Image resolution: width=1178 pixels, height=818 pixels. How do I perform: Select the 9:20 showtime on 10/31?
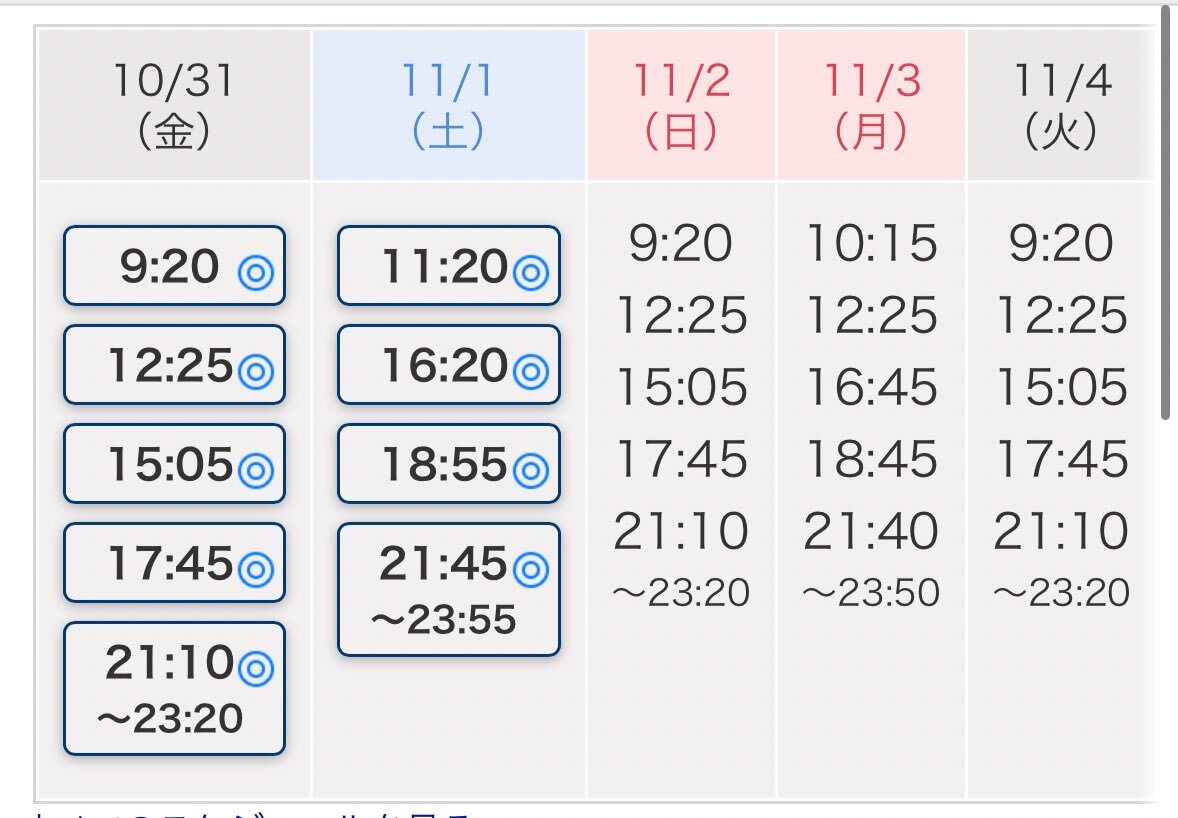tap(173, 266)
